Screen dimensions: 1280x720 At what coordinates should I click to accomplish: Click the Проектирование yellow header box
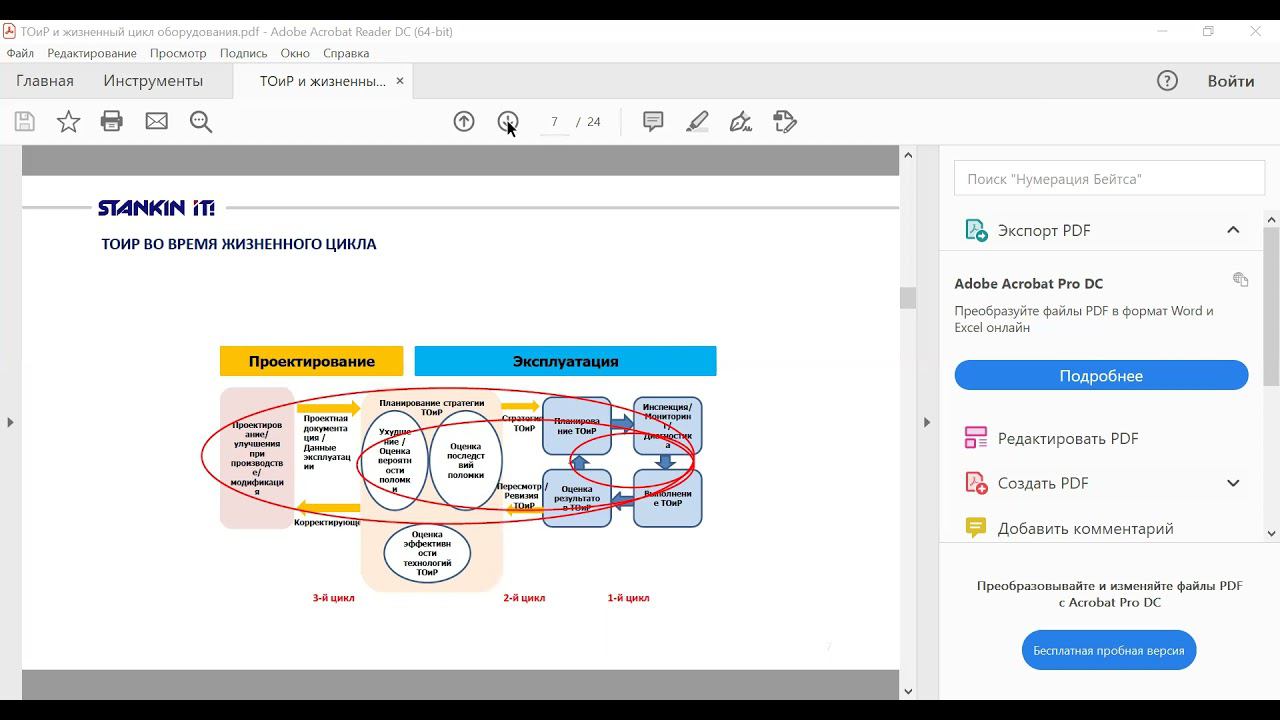click(x=311, y=361)
